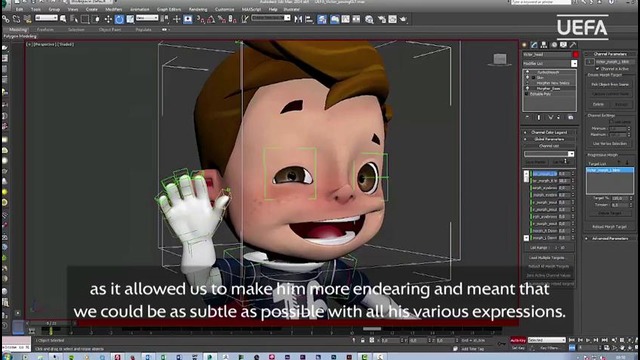Open the Graph Editors menu
Viewport: 640px width, 360px height.
click(x=169, y=9)
